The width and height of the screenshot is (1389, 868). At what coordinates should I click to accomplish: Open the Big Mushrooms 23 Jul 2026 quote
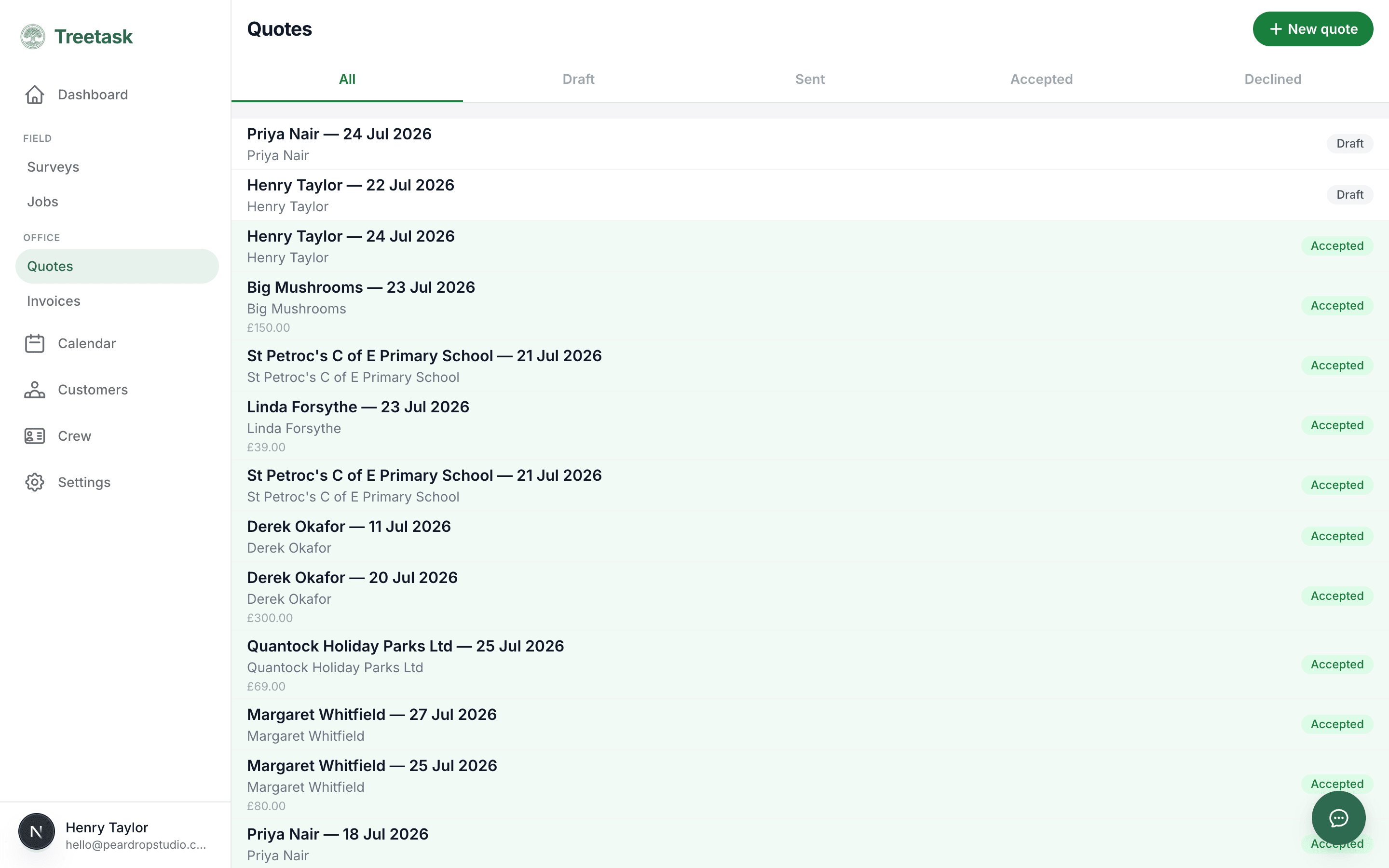point(810,306)
